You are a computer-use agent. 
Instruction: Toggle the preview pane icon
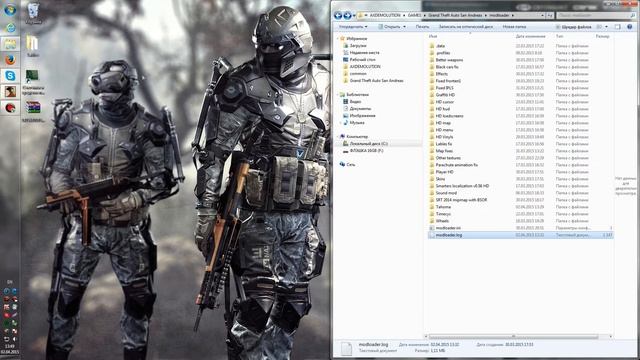tap(618, 27)
